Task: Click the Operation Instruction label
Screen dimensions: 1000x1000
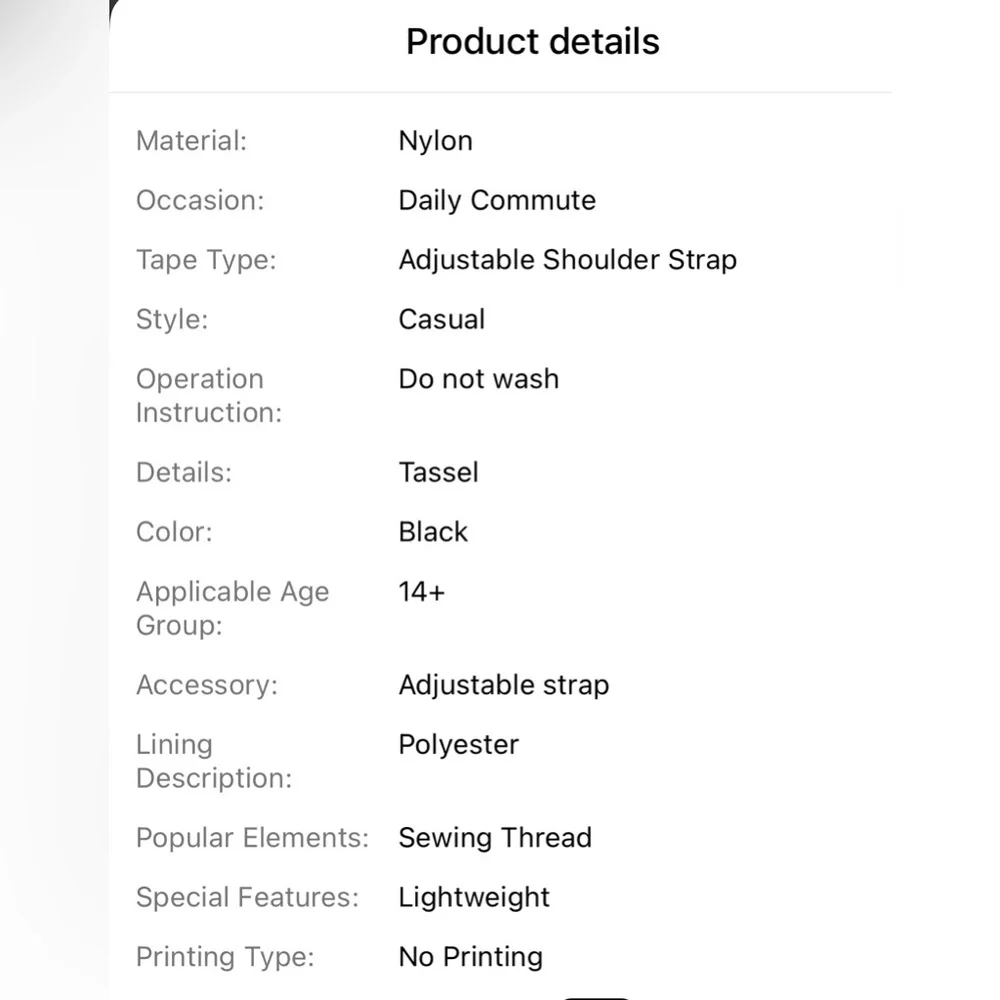Action: point(209,396)
